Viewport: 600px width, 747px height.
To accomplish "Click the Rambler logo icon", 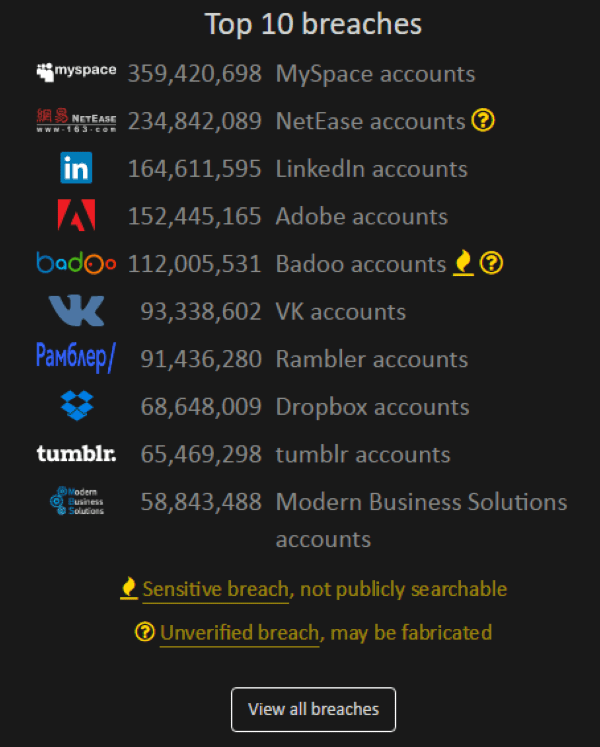I will pos(76,358).
